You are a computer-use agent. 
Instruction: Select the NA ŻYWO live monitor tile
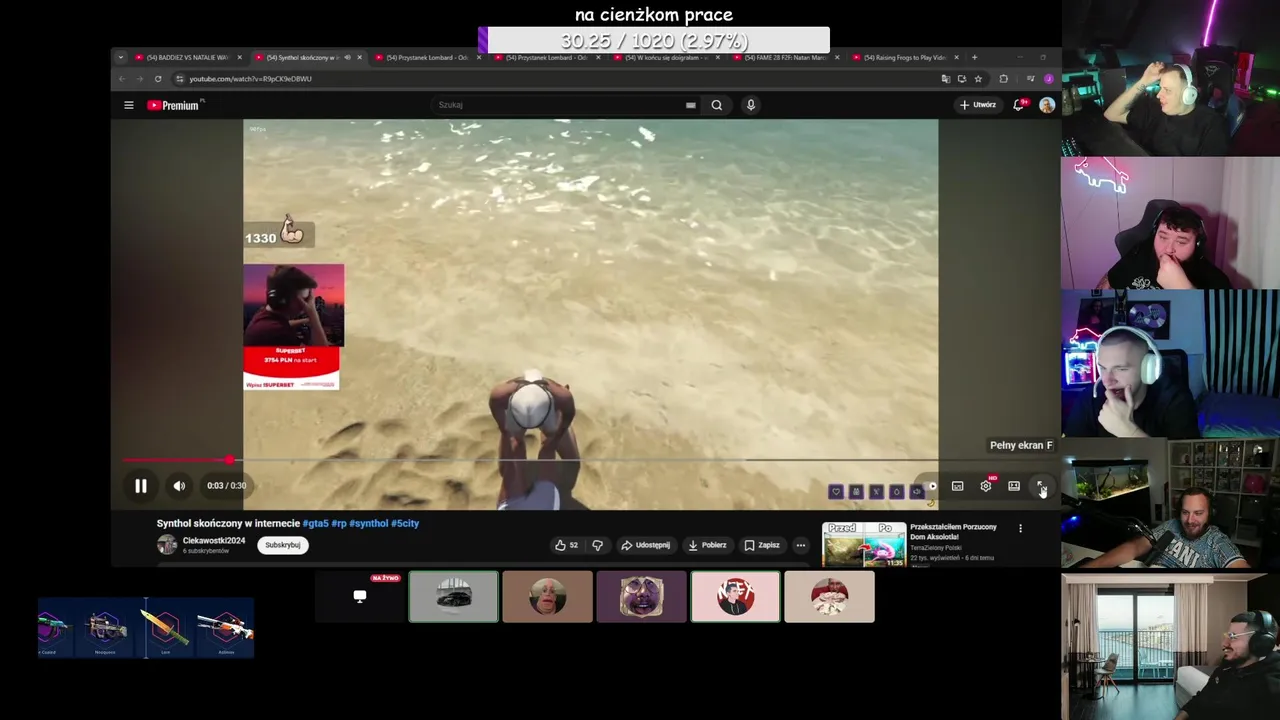[360, 597]
